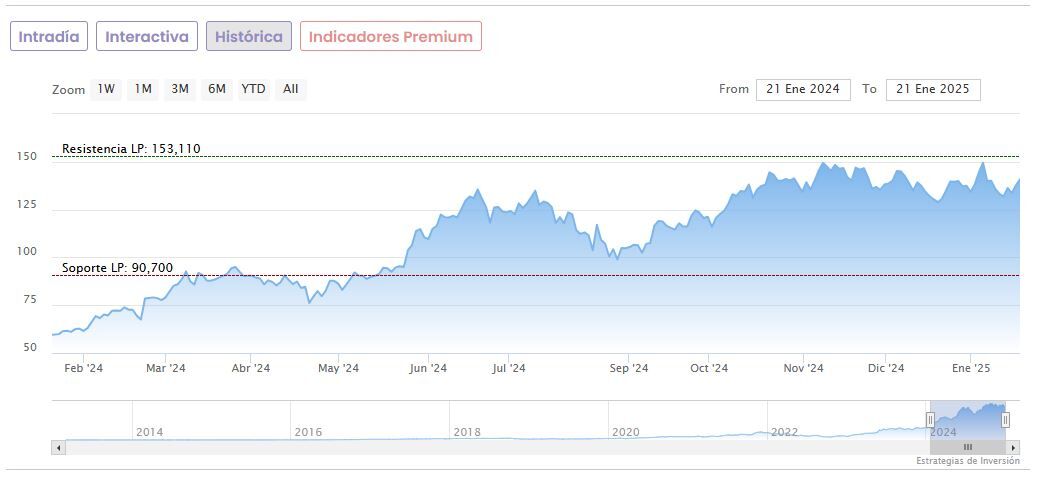The width and height of the screenshot is (1039, 480).
Task: Click the To date field
Action: pyautogui.click(x=933, y=89)
